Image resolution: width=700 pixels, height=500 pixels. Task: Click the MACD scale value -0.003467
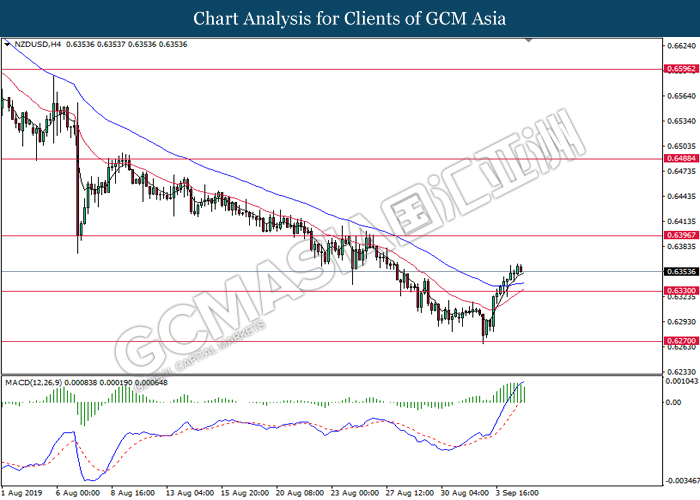pyautogui.click(x=682, y=481)
